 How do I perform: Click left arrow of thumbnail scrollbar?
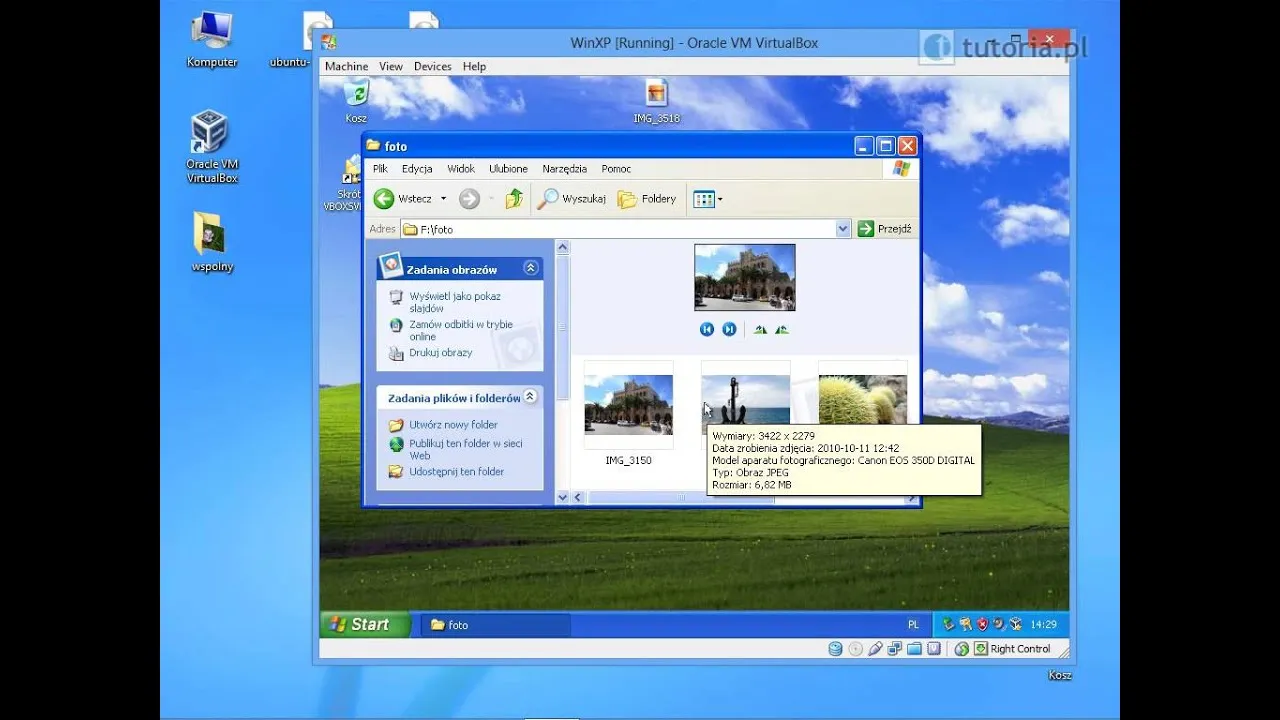pyautogui.click(x=578, y=497)
